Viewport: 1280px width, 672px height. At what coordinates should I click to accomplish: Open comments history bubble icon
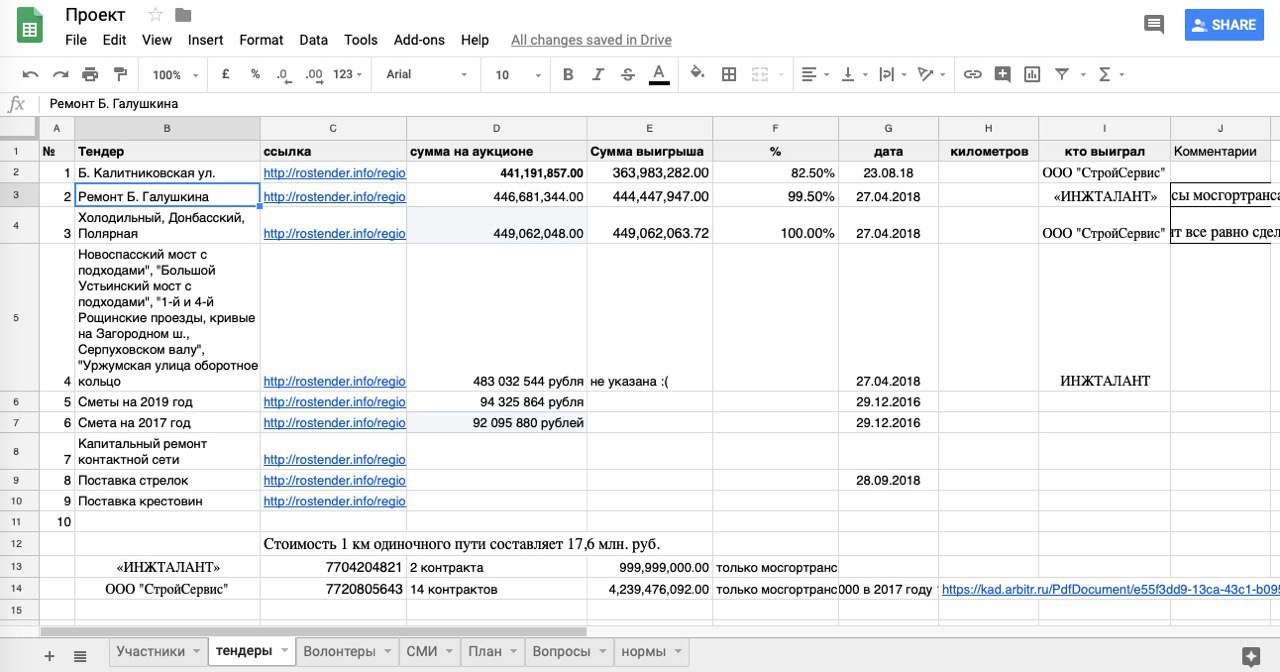(1154, 25)
